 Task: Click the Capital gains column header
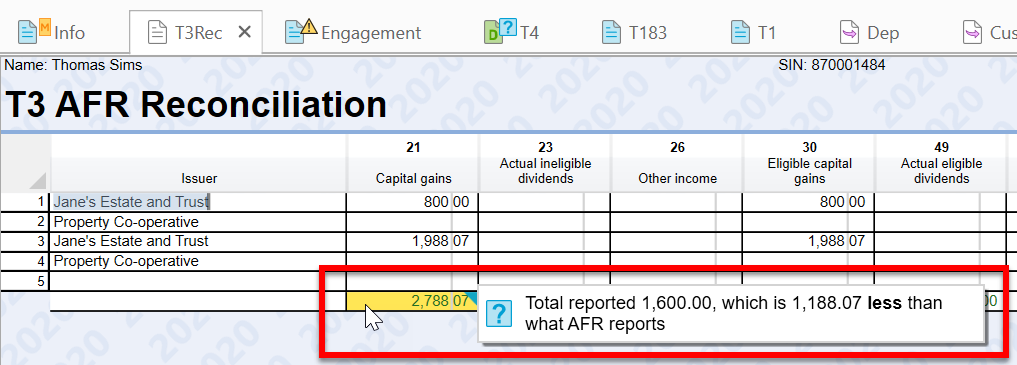[413, 163]
